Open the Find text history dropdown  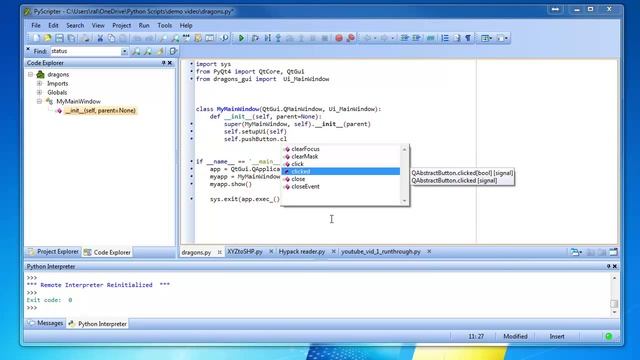tap(124, 51)
